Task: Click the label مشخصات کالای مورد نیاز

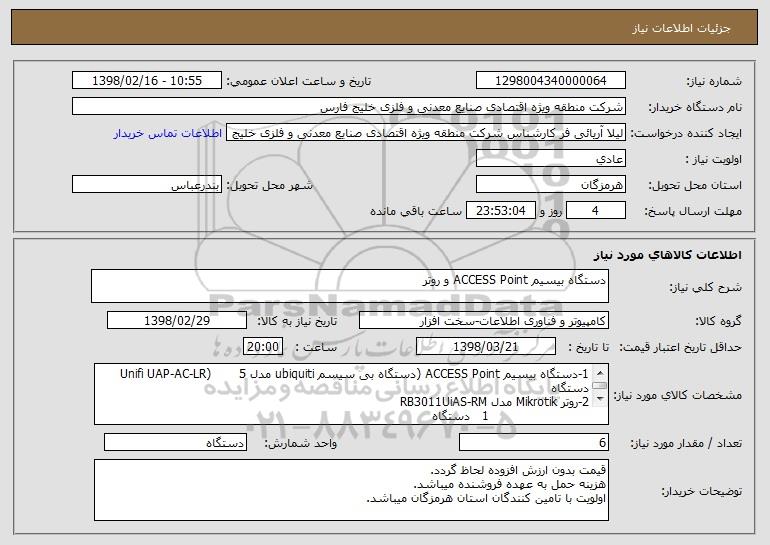Action: coord(679,395)
